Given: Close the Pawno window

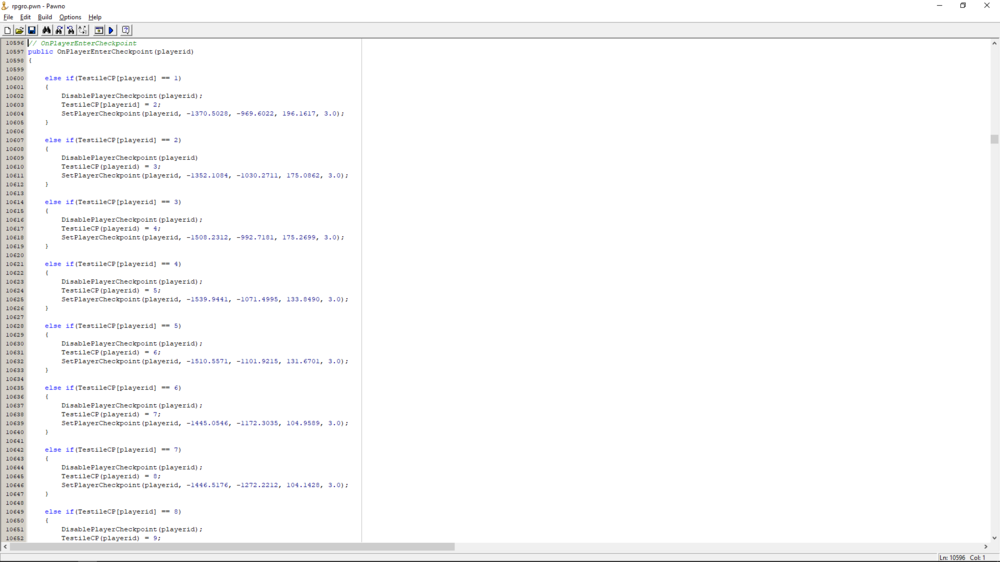Looking at the screenshot, I should pos(987,6).
